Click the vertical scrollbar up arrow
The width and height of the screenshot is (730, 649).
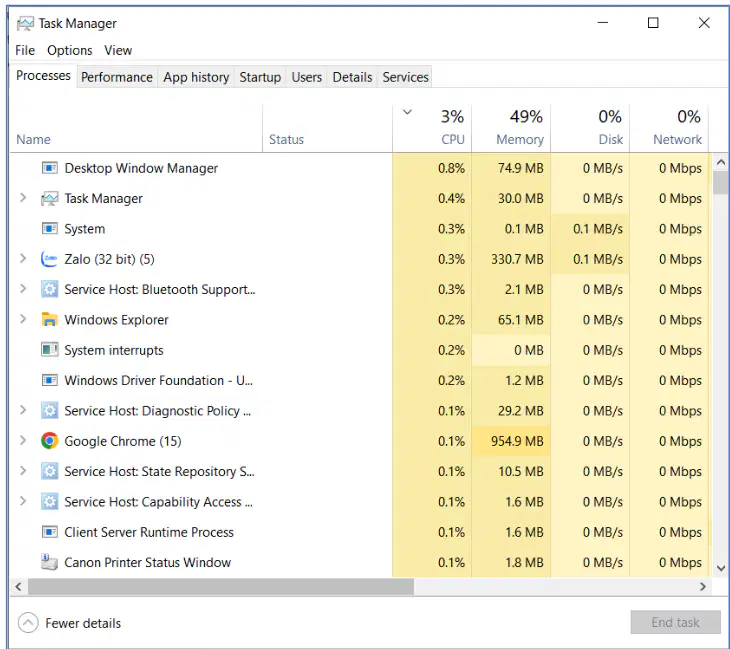click(721, 162)
